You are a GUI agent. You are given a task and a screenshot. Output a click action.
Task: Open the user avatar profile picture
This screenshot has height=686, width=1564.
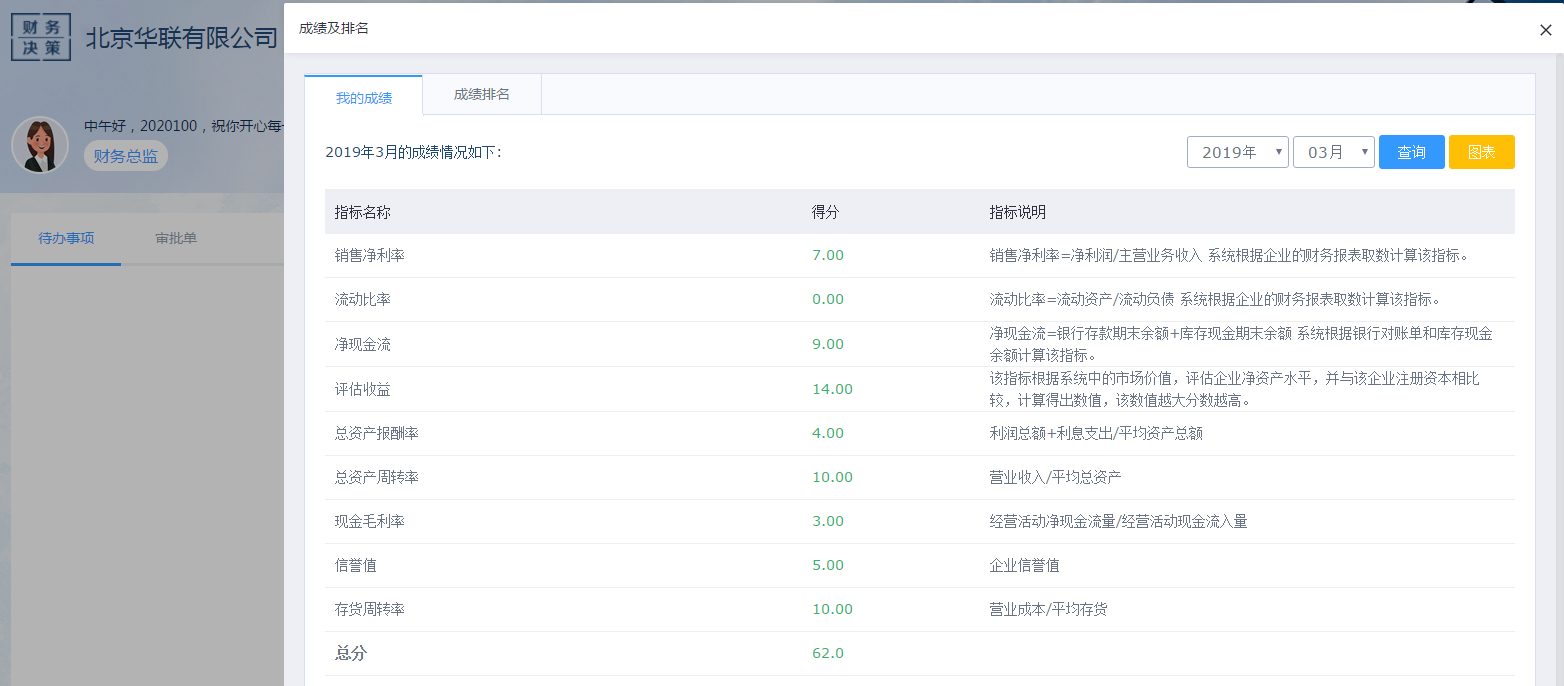click(x=40, y=145)
